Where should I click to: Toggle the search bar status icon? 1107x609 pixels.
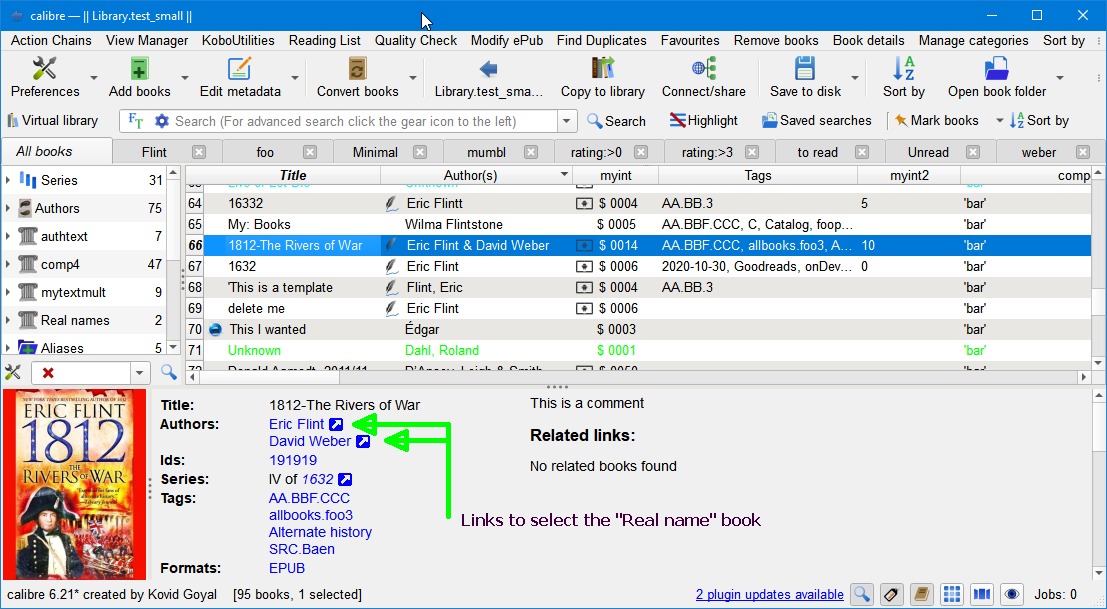(x=861, y=594)
